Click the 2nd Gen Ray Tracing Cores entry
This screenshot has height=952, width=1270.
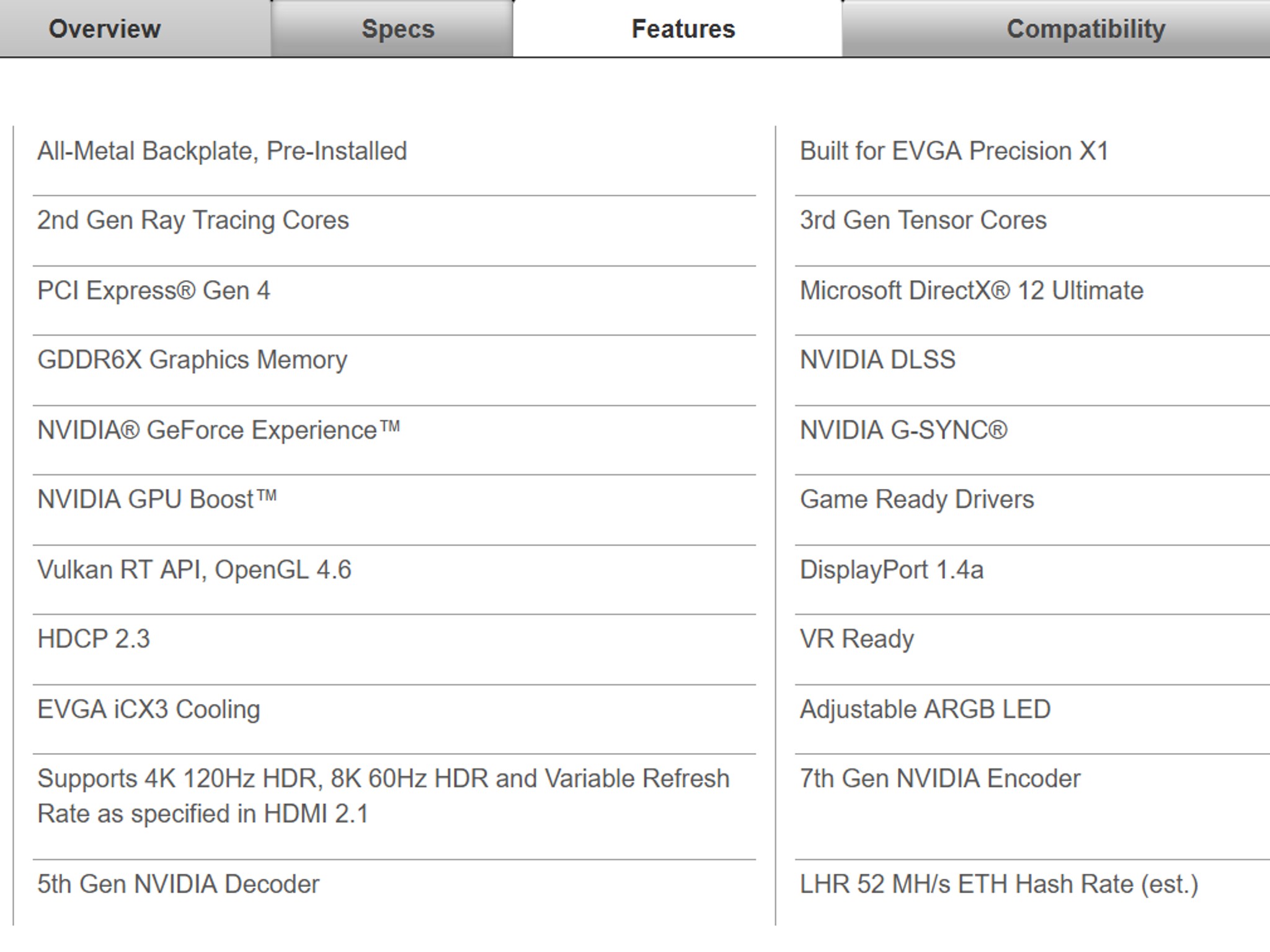(x=193, y=221)
